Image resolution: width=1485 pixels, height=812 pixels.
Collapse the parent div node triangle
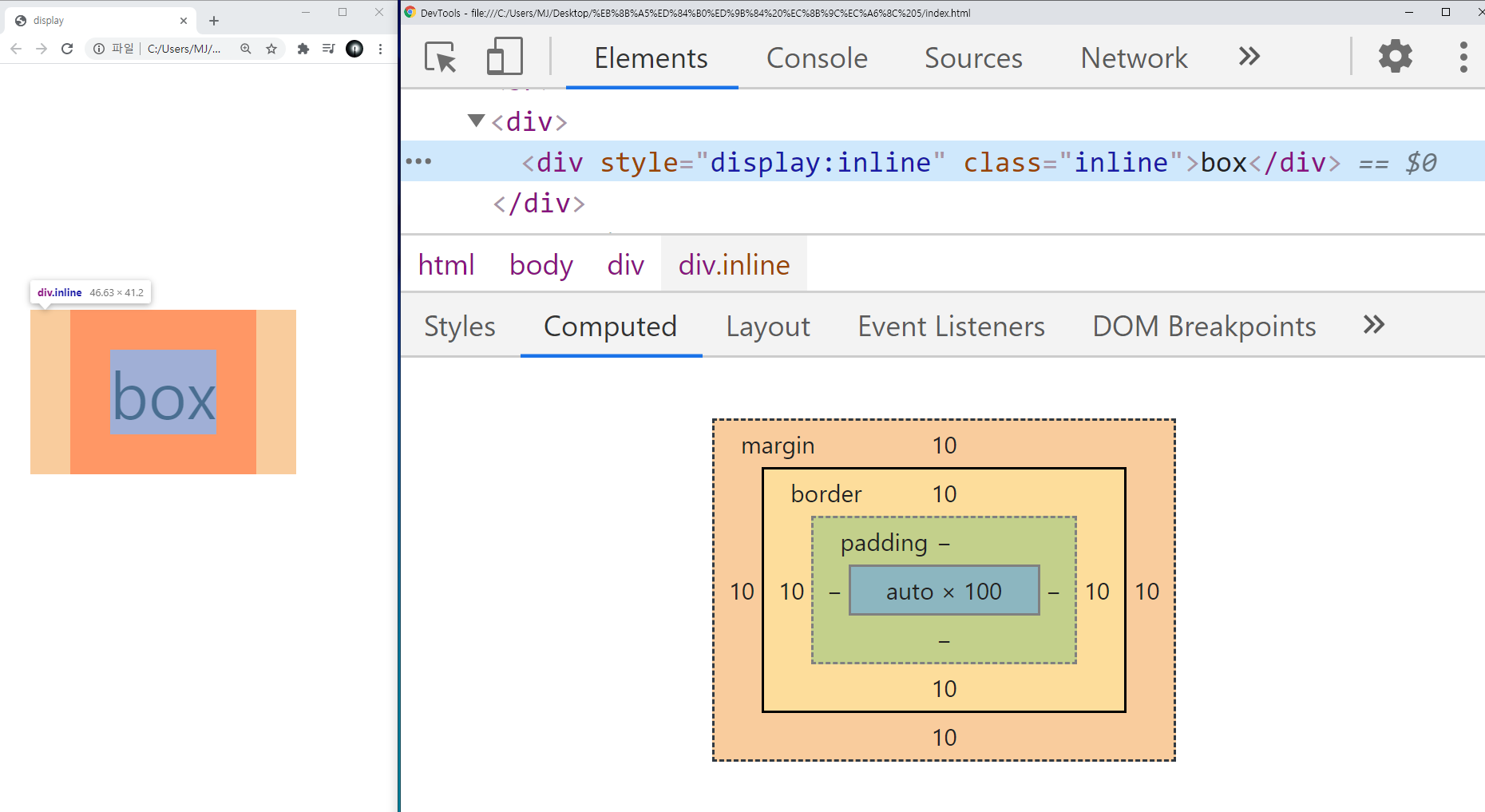477,121
